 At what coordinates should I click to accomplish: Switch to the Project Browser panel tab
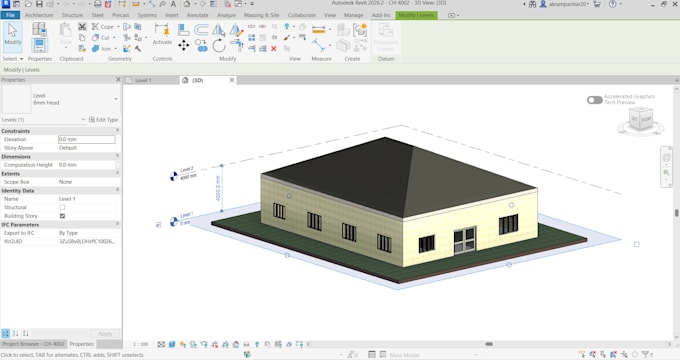coord(33,344)
